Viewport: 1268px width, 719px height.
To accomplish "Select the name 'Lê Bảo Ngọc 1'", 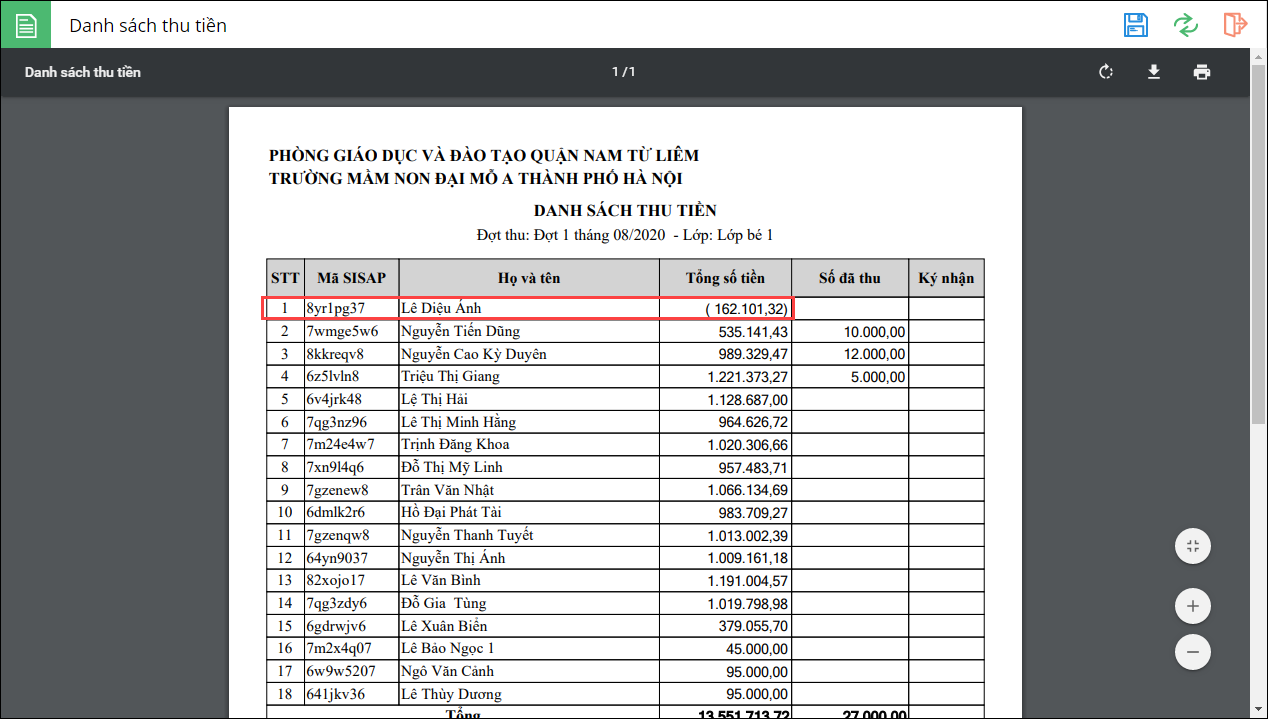I will pyautogui.click(x=448, y=648).
